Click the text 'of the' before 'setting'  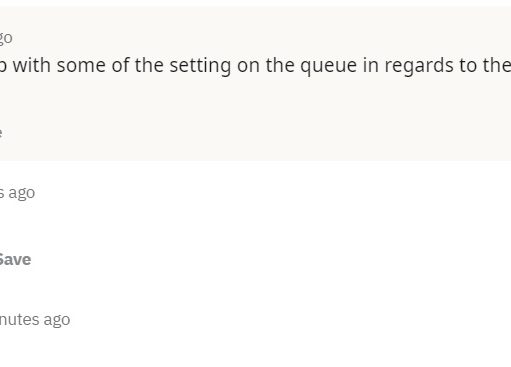pos(137,65)
